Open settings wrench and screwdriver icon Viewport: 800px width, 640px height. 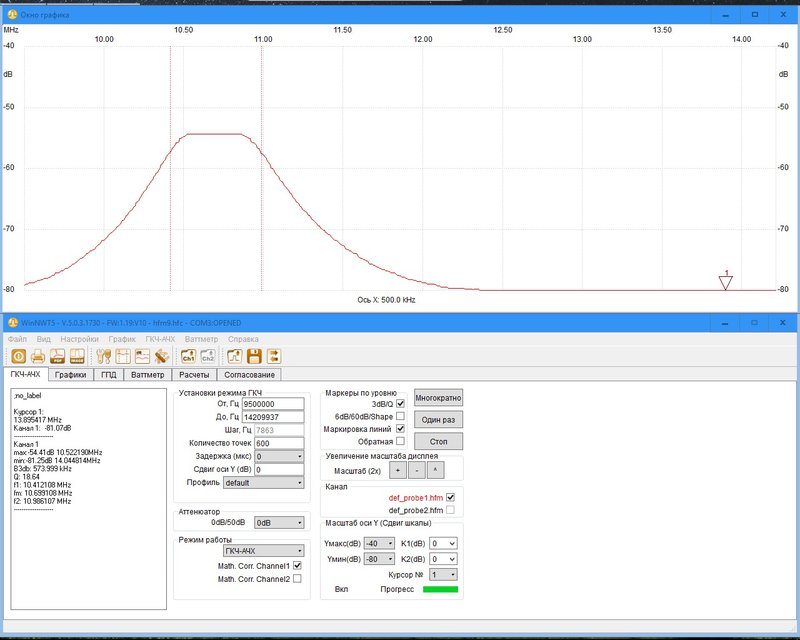click(104, 356)
